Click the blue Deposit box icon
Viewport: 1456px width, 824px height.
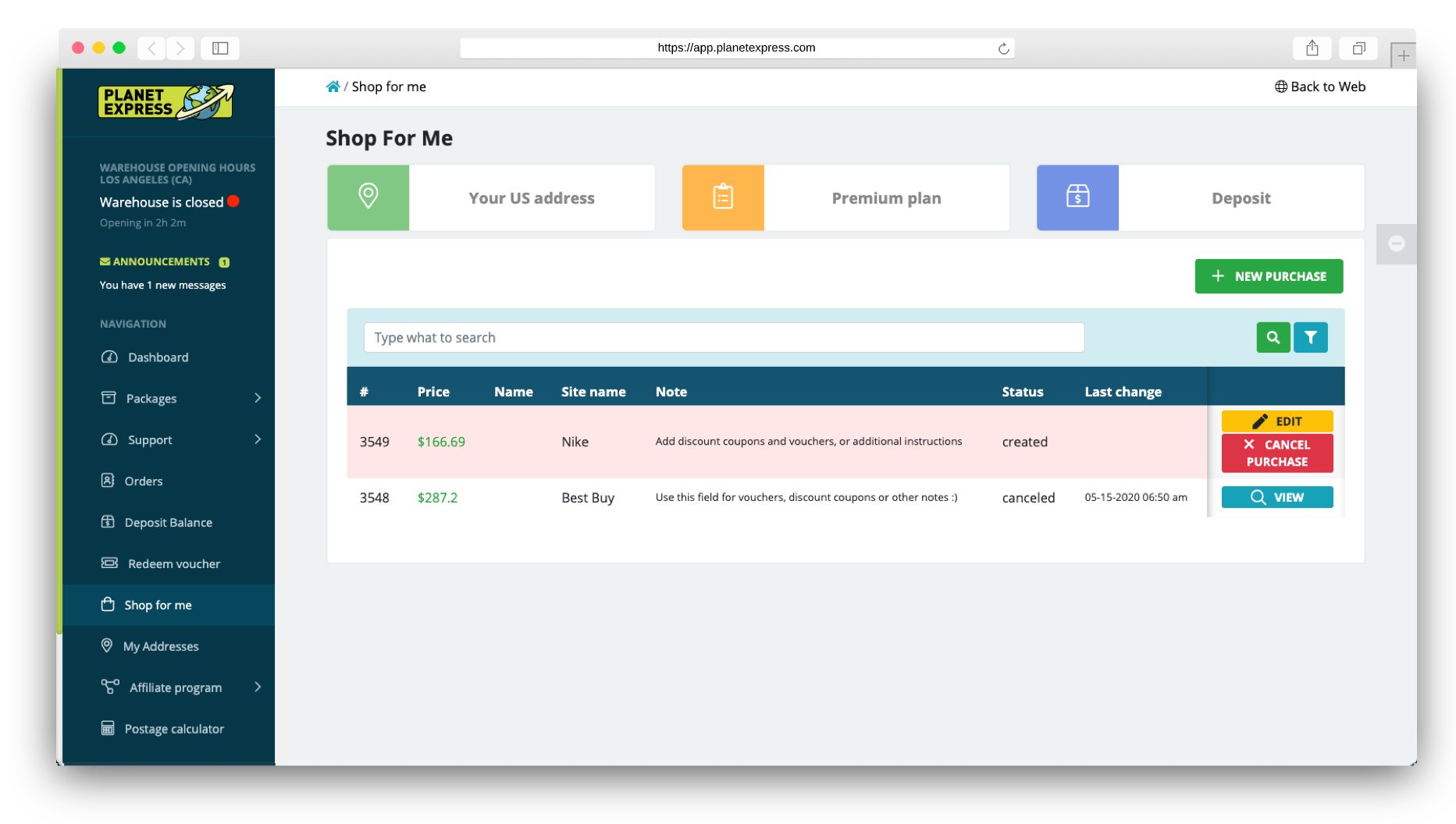(x=1077, y=197)
